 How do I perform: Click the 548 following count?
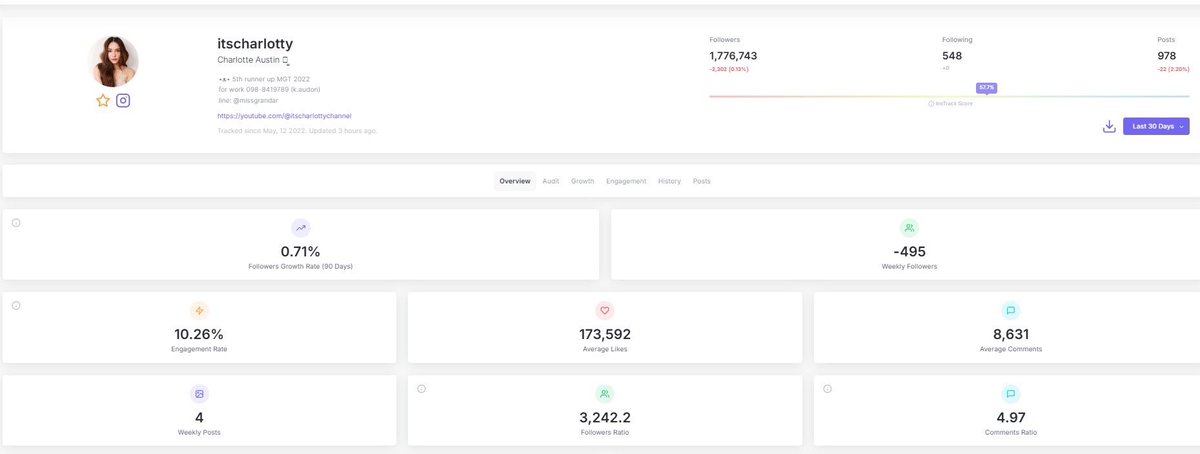(952, 56)
